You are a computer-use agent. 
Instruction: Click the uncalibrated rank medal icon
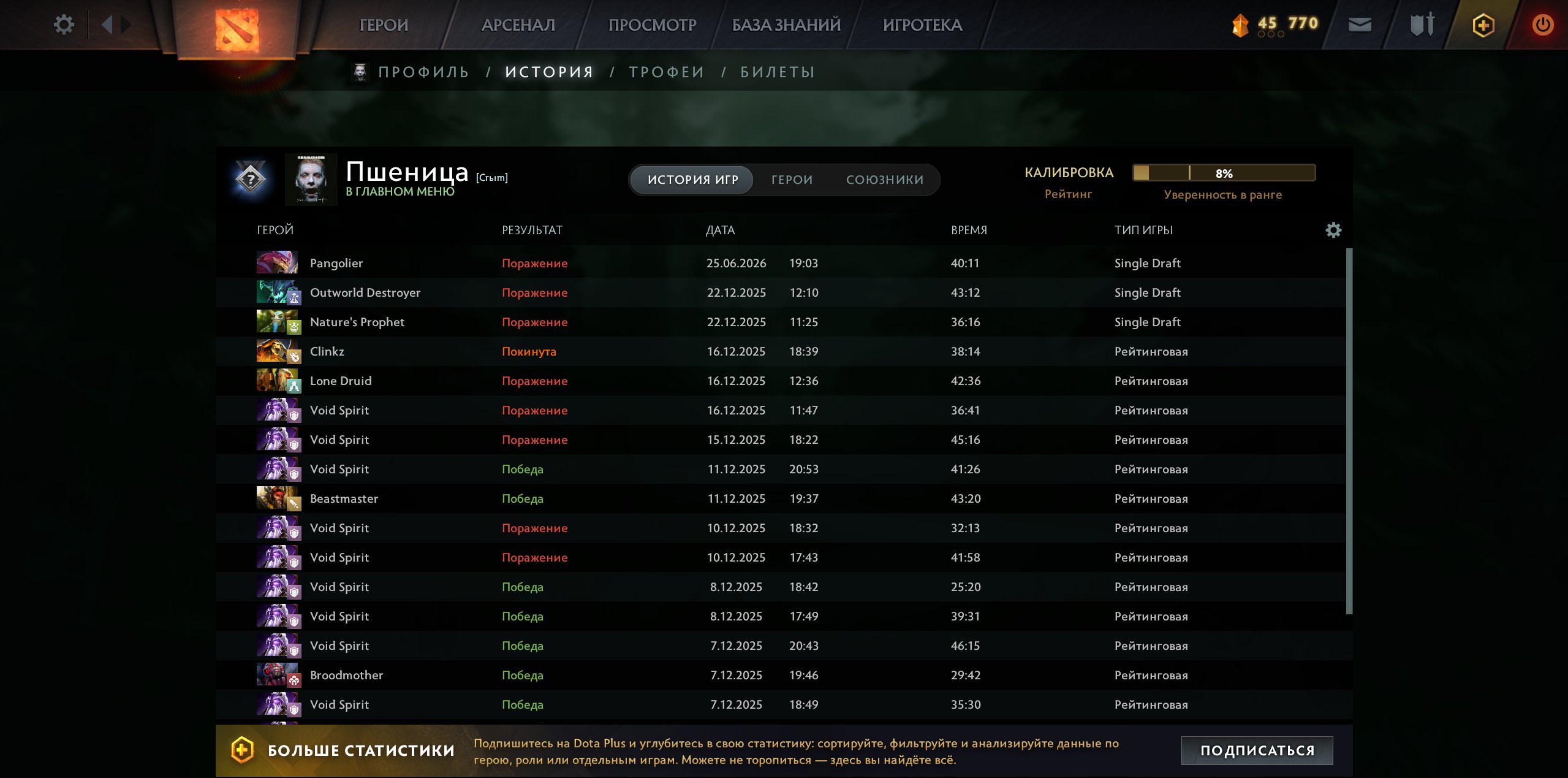click(x=251, y=180)
